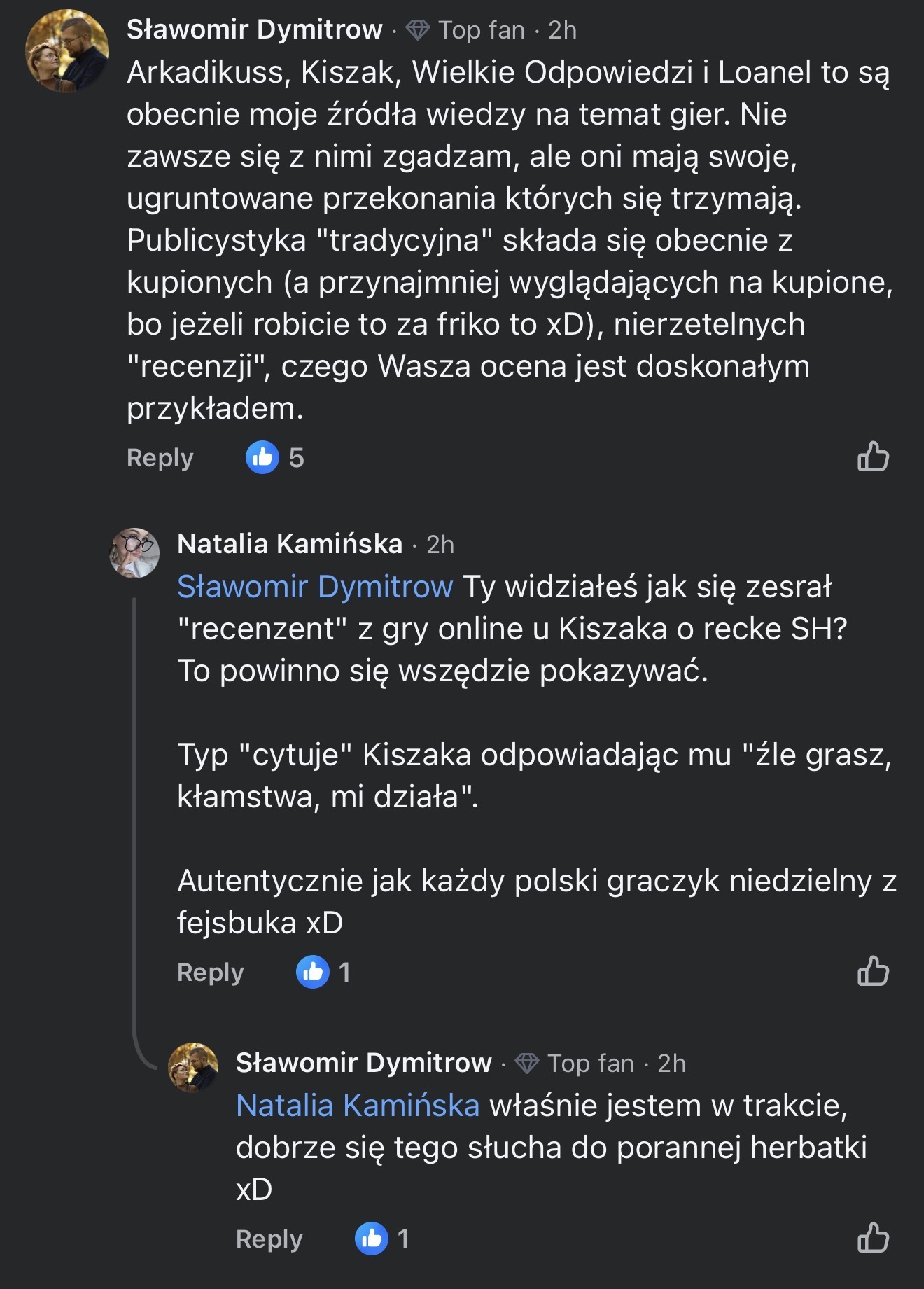Open Sławomir Dymitrow mention in Natalia's reply

[x=315, y=587]
